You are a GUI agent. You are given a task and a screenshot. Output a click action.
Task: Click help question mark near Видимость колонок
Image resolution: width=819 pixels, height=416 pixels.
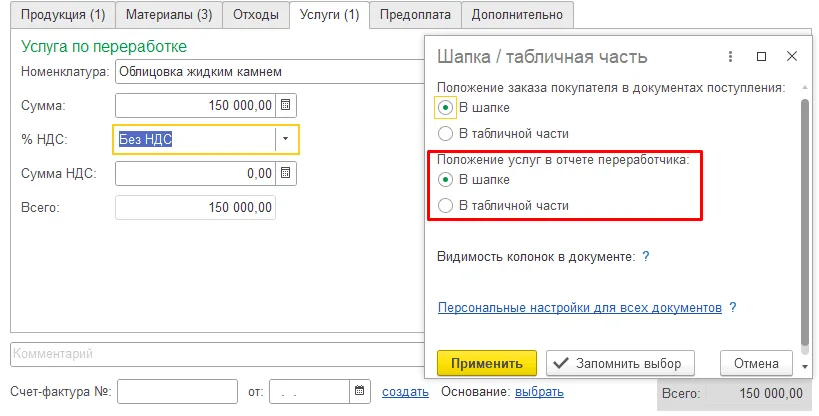pyautogui.click(x=646, y=257)
